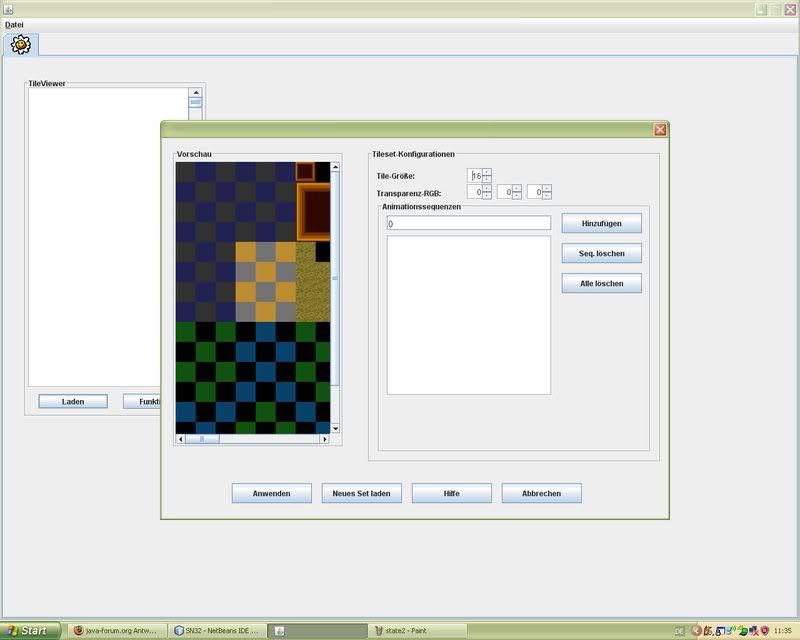Screen dimensions: 800x640
Task: Select the small orange-framed tile at preview top
Action: 305,172
